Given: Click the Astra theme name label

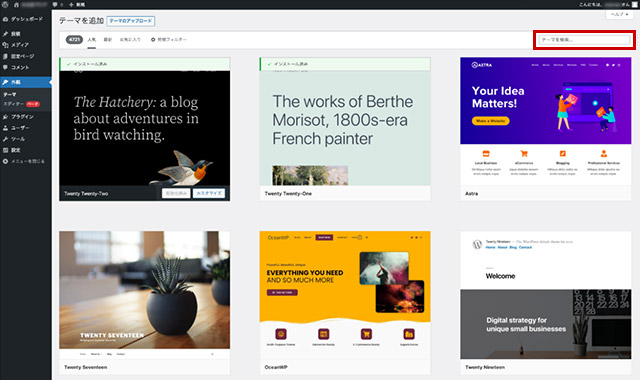Looking at the screenshot, I should (471, 193).
